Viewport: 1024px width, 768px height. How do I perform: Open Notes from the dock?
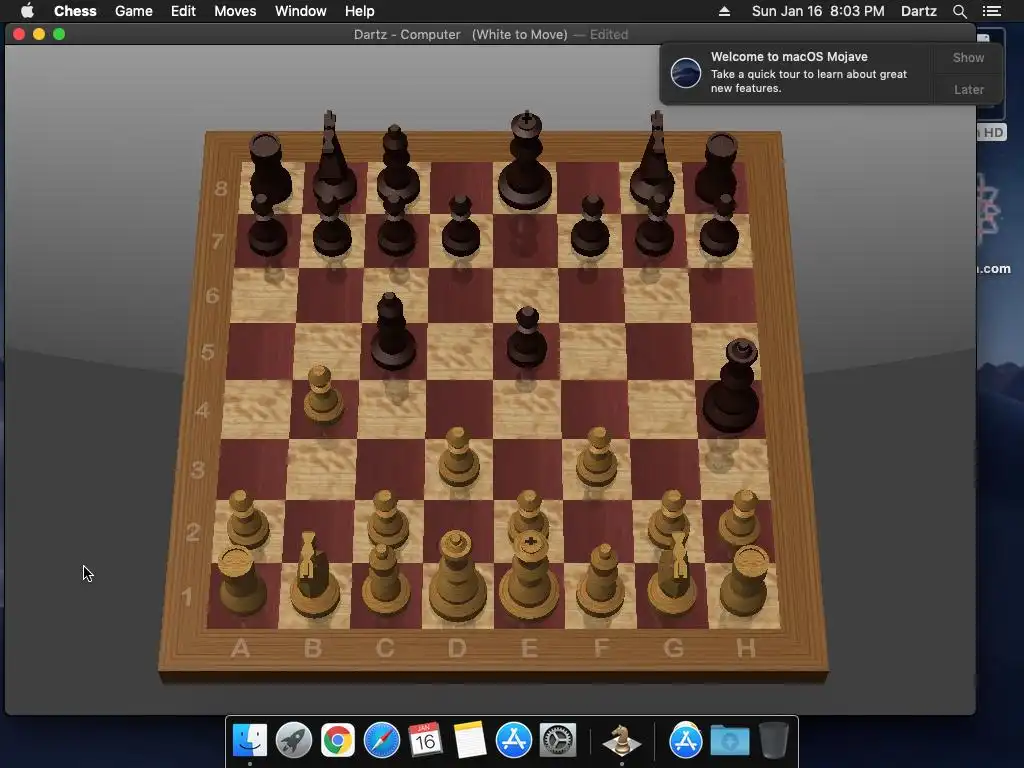tap(470, 740)
